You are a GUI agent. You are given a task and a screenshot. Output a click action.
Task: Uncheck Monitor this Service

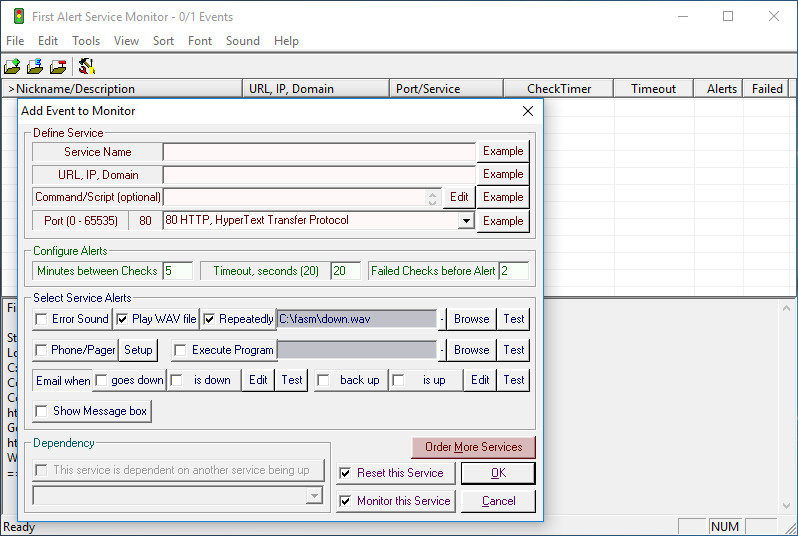pos(345,501)
